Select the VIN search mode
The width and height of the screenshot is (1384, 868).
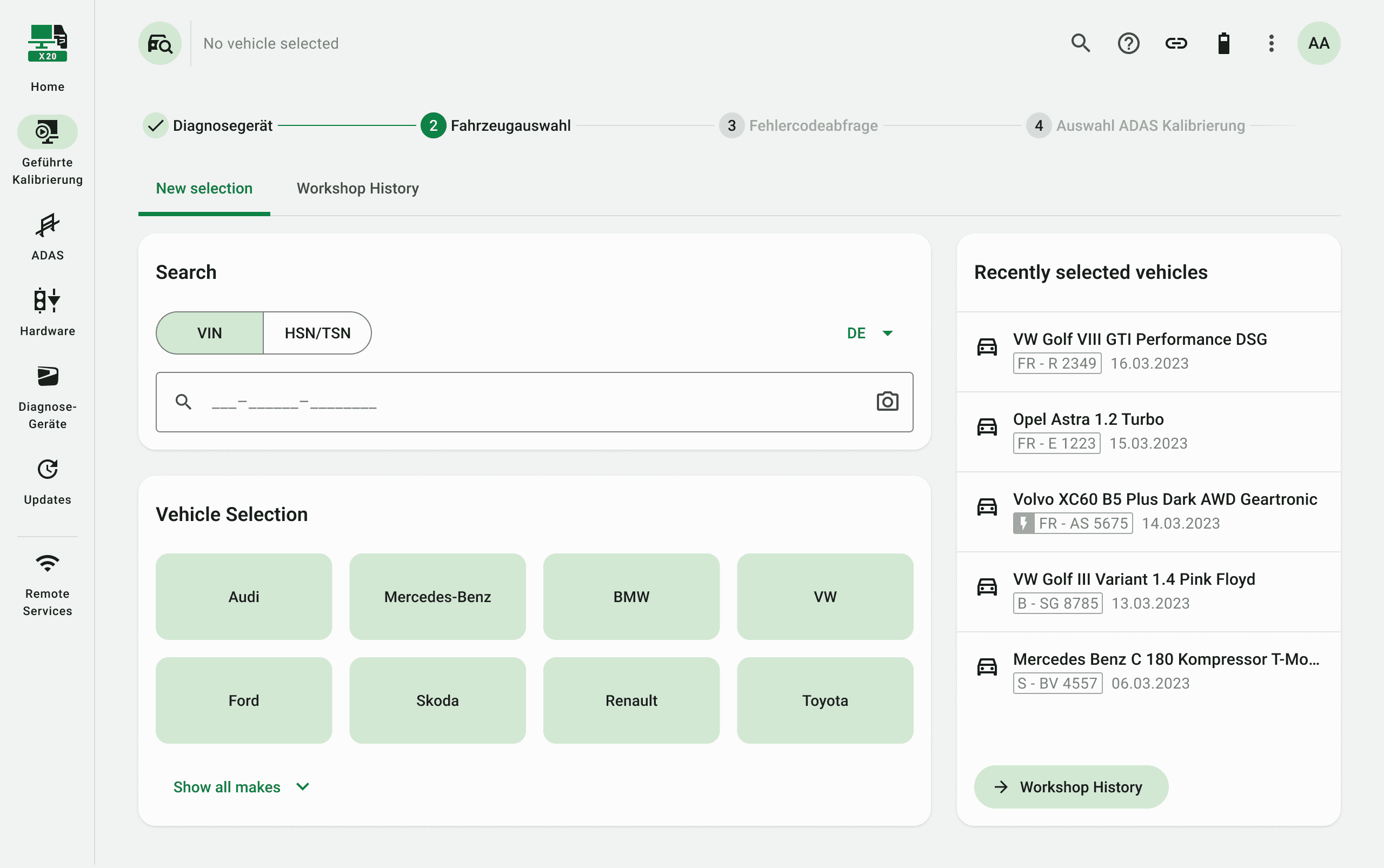[210, 333]
